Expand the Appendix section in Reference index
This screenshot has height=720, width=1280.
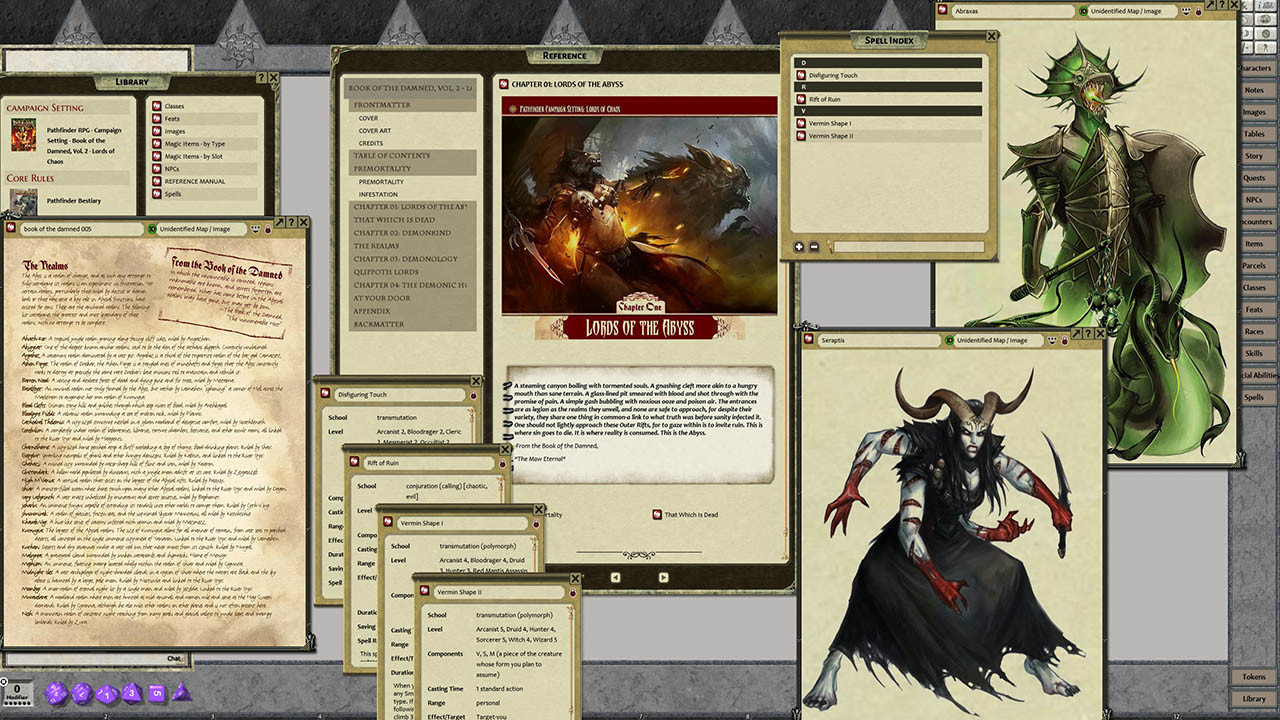tap(371, 311)
